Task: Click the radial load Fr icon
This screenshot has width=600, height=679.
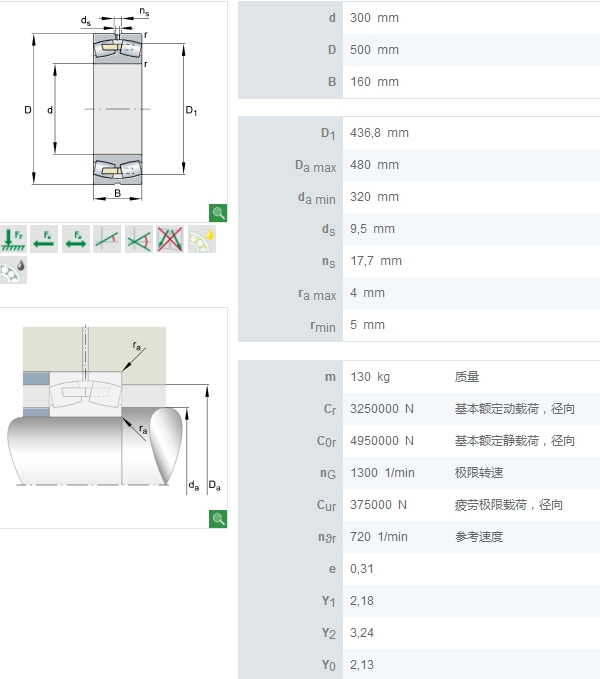Action: click(x=14, y=239)
